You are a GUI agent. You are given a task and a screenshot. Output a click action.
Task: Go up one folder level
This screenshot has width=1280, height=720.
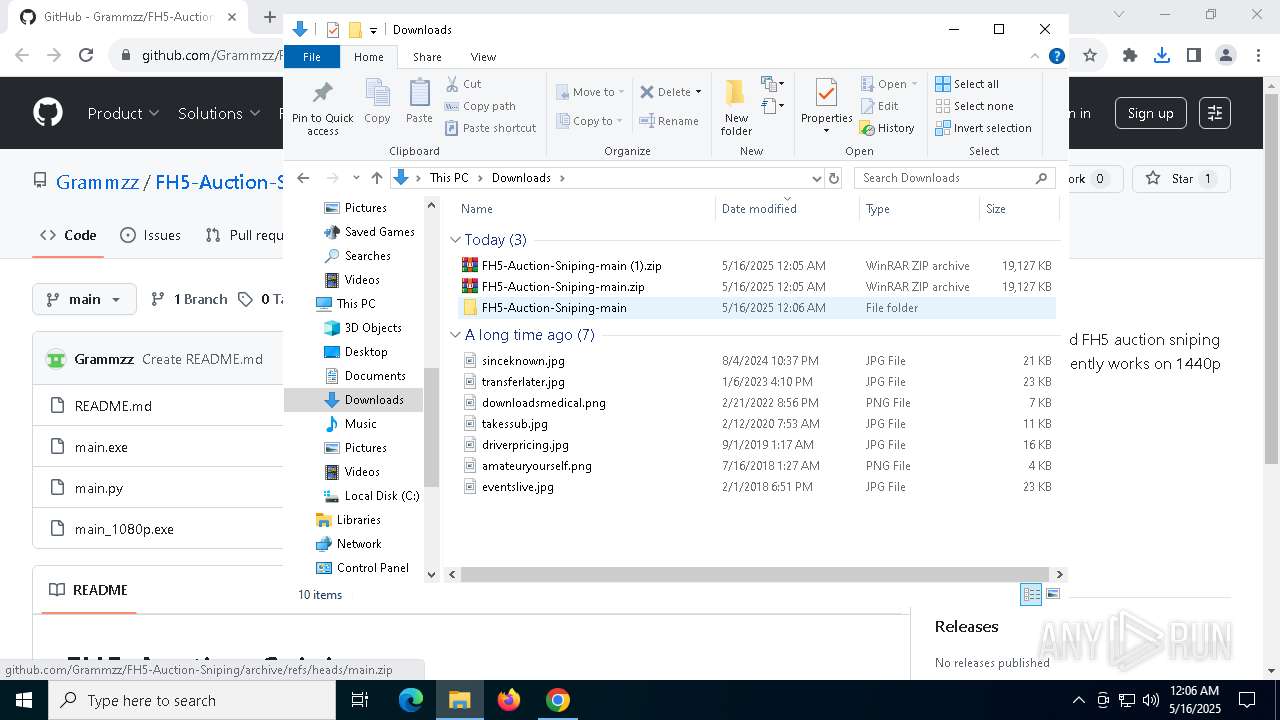(x=376, y=178)
